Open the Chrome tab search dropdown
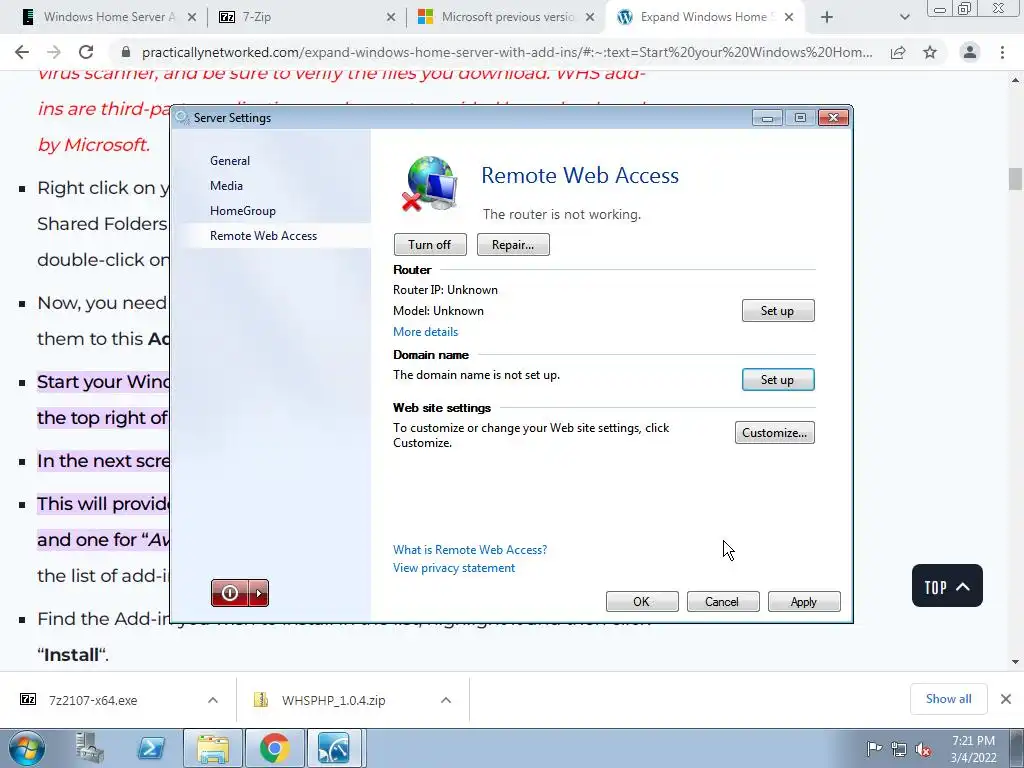 pos(904,17)
